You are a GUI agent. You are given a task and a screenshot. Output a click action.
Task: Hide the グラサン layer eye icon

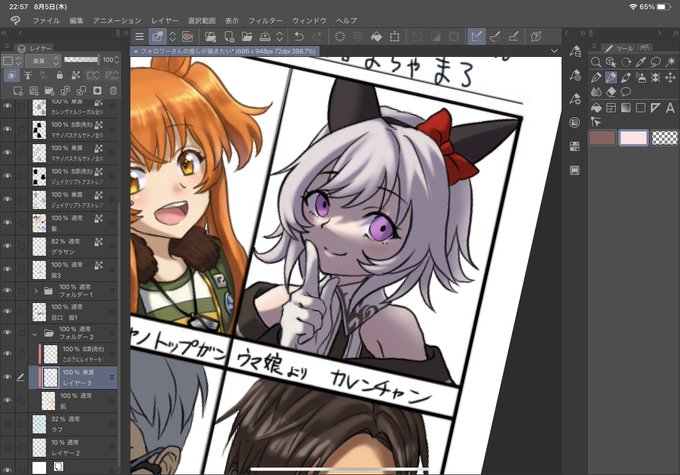[x=7, y=246]
